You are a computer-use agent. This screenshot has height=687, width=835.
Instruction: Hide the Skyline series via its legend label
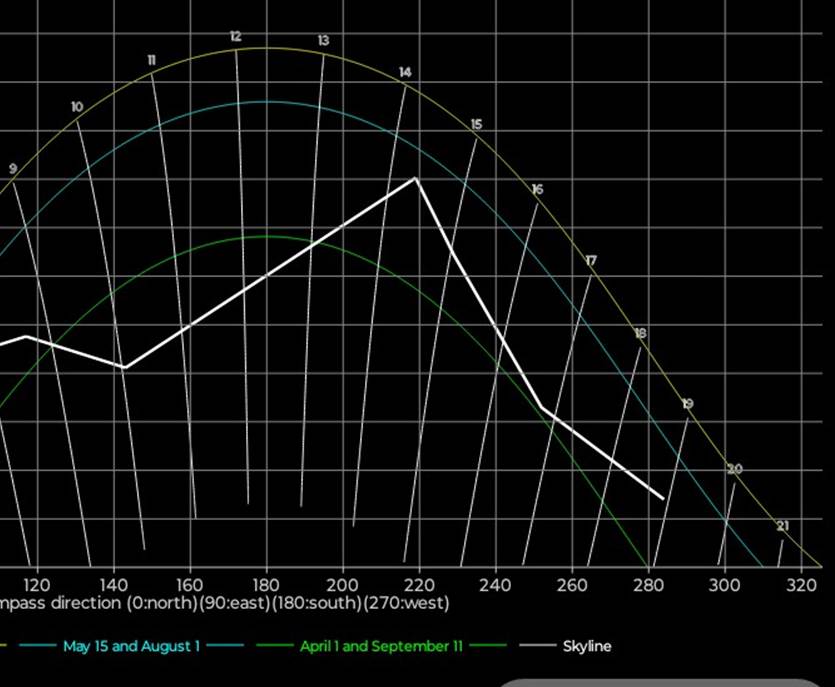[587, 646]
